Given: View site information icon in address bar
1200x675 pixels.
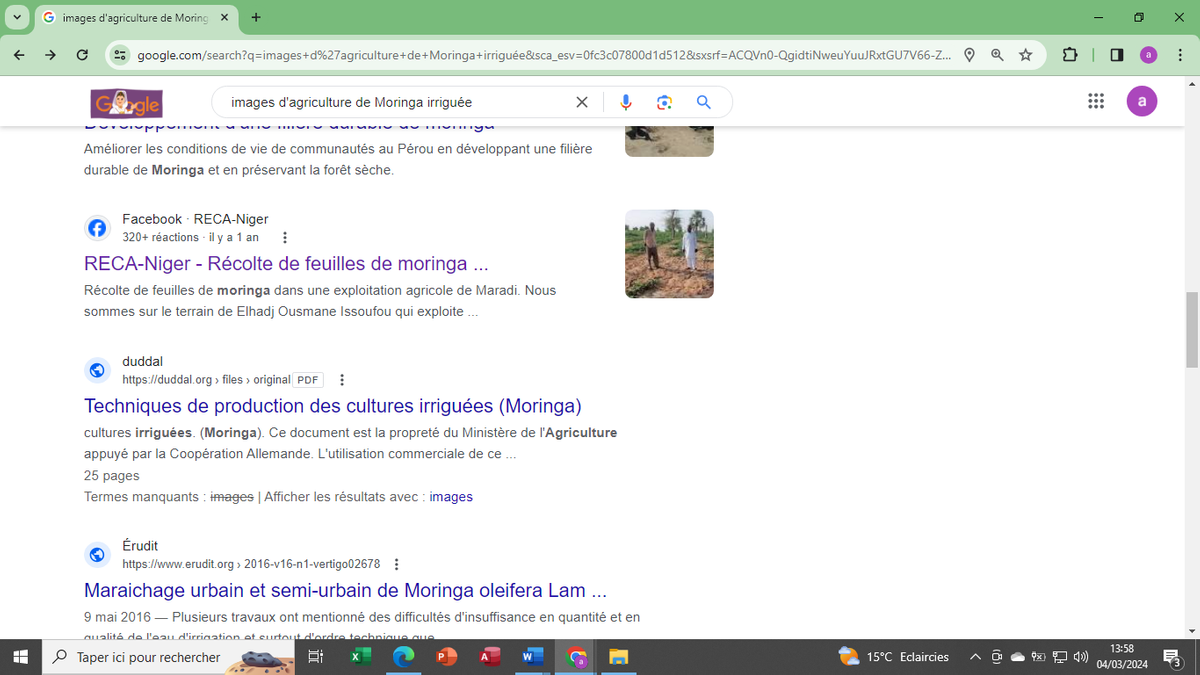Looking at the screenshot, I should click(x=119, y=55).
